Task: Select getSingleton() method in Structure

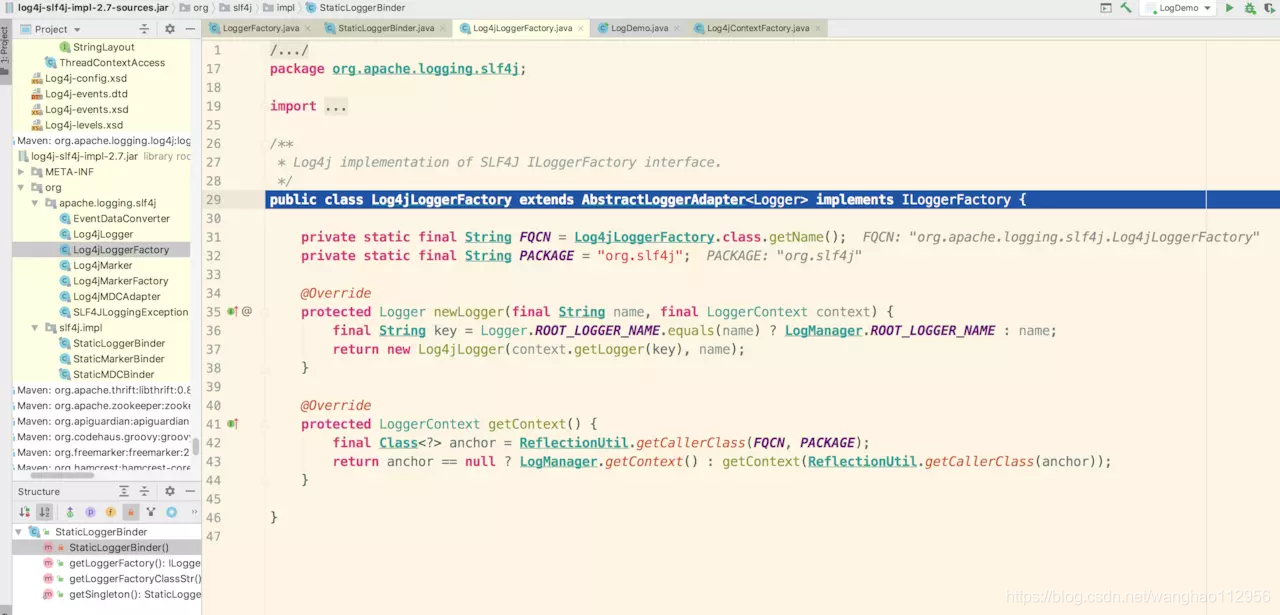Action: pos(134,594)
